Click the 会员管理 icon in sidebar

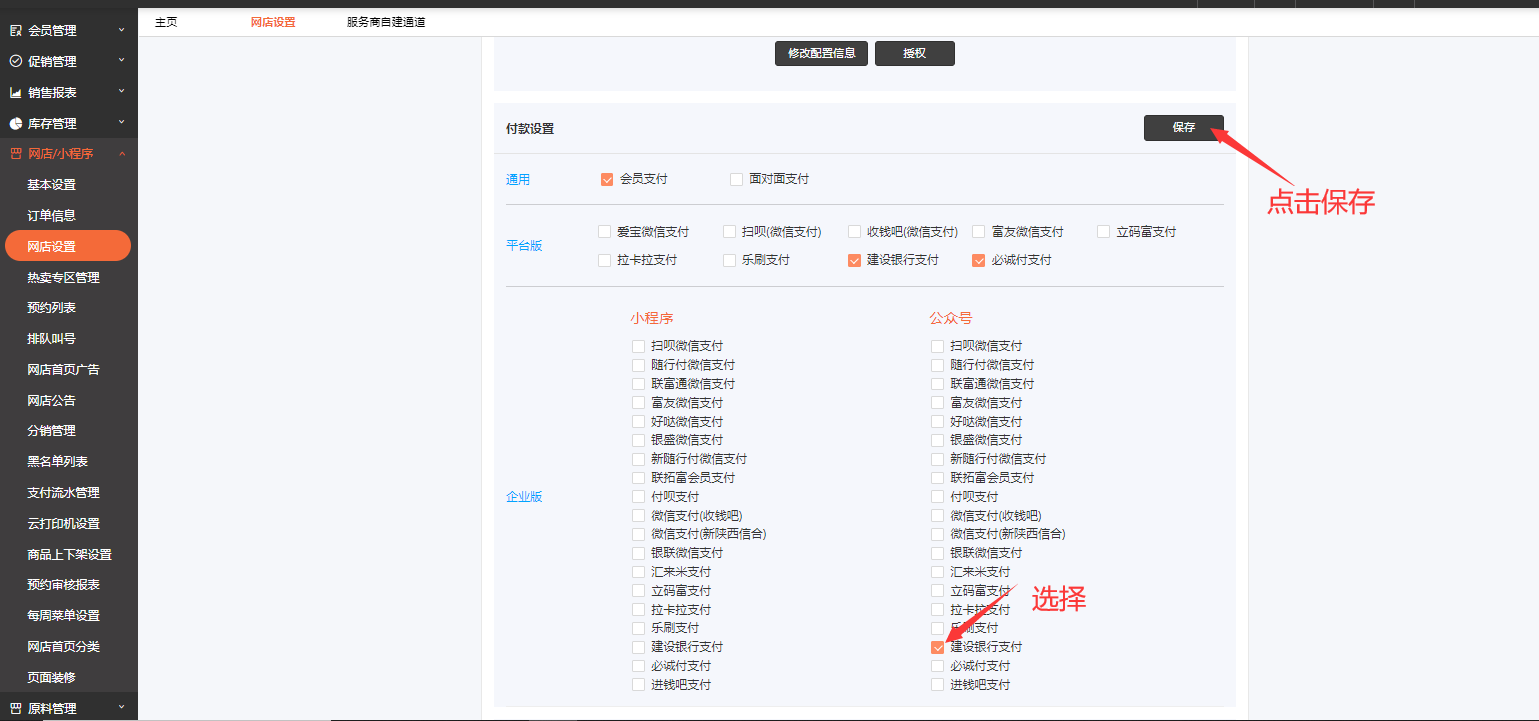[x=15, y=31]
